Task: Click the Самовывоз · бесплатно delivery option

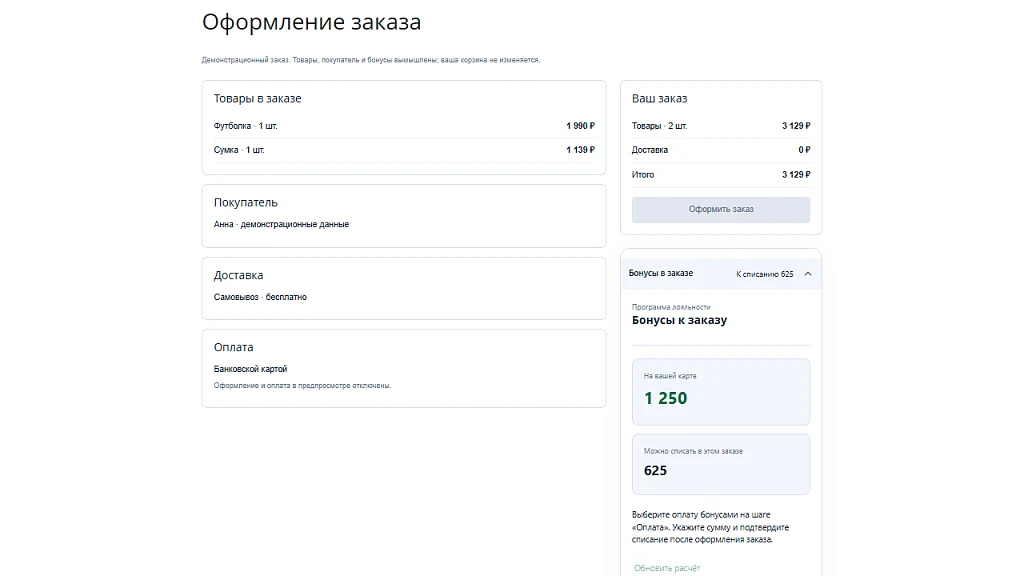Action: coord(260,297)
